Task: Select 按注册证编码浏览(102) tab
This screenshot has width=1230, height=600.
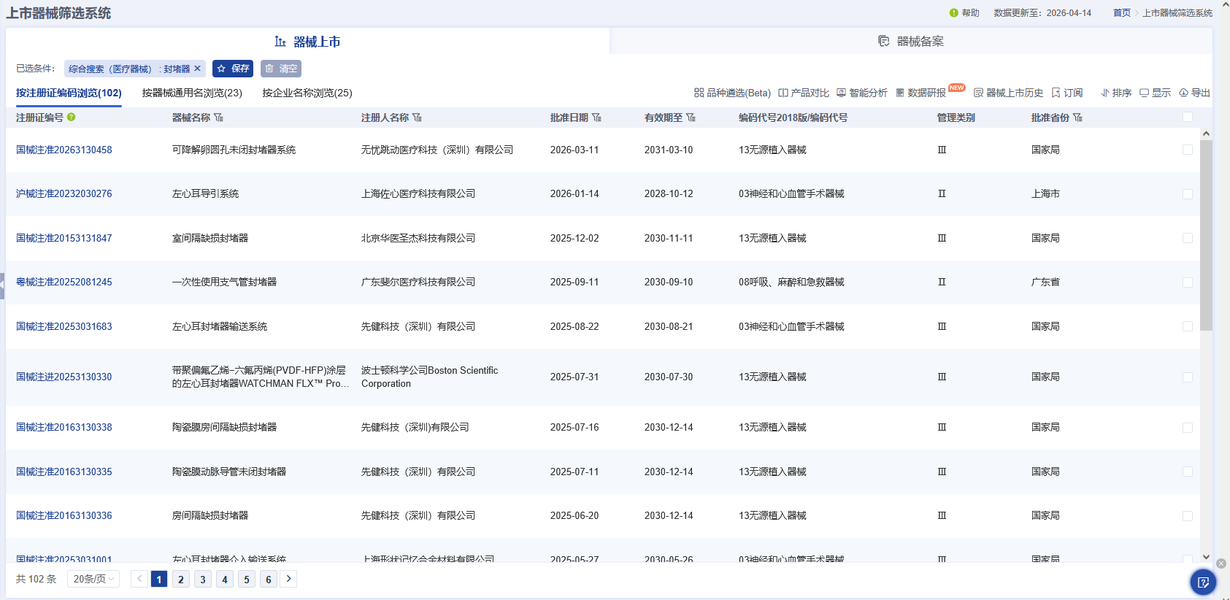Action: tap(69, 93)
